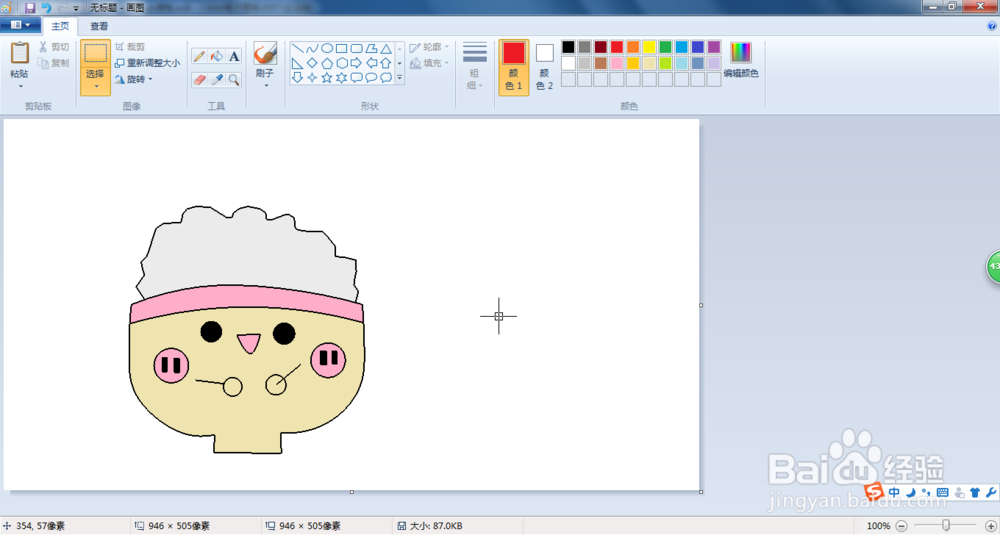
Task: Pick the green color swatch
Action: pyautogui.click(x=665, y=47)
